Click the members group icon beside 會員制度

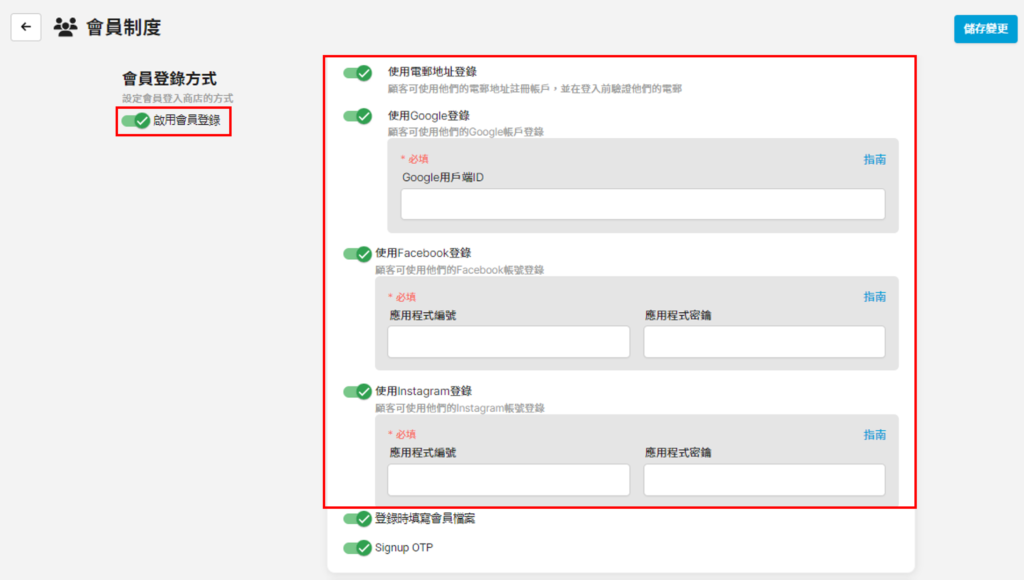pos(65,27)
